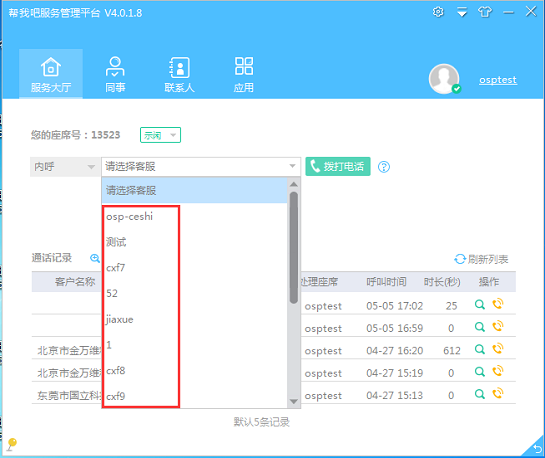The image size is (545, 458).
Task: Open the 应用 tab
Action: pos(244,74)
